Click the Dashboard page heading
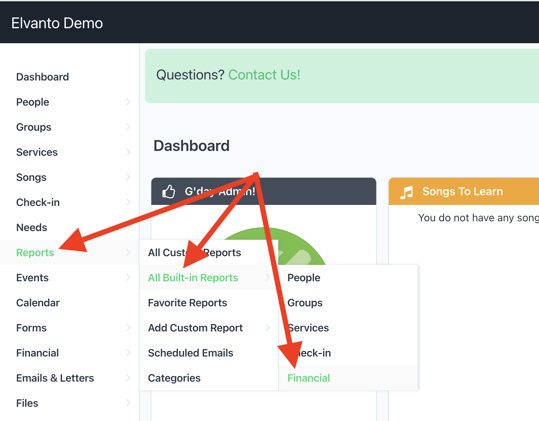 point(191,146)
